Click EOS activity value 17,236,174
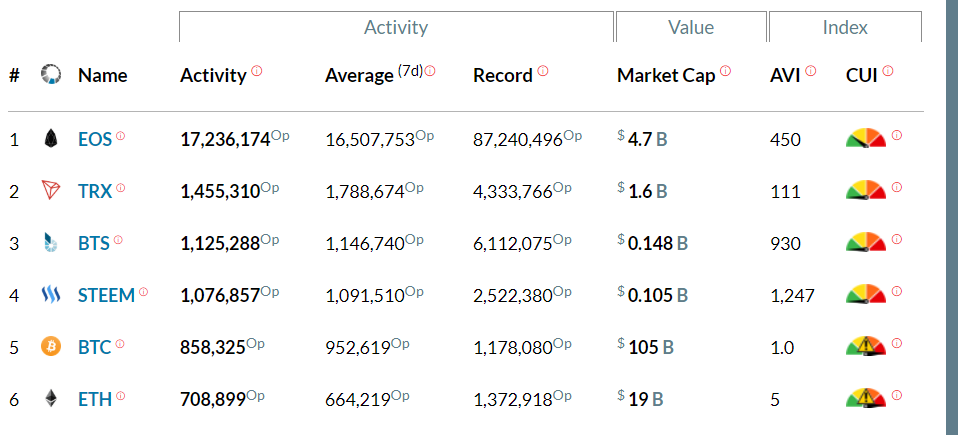The image size is (958, 435). 225,140
